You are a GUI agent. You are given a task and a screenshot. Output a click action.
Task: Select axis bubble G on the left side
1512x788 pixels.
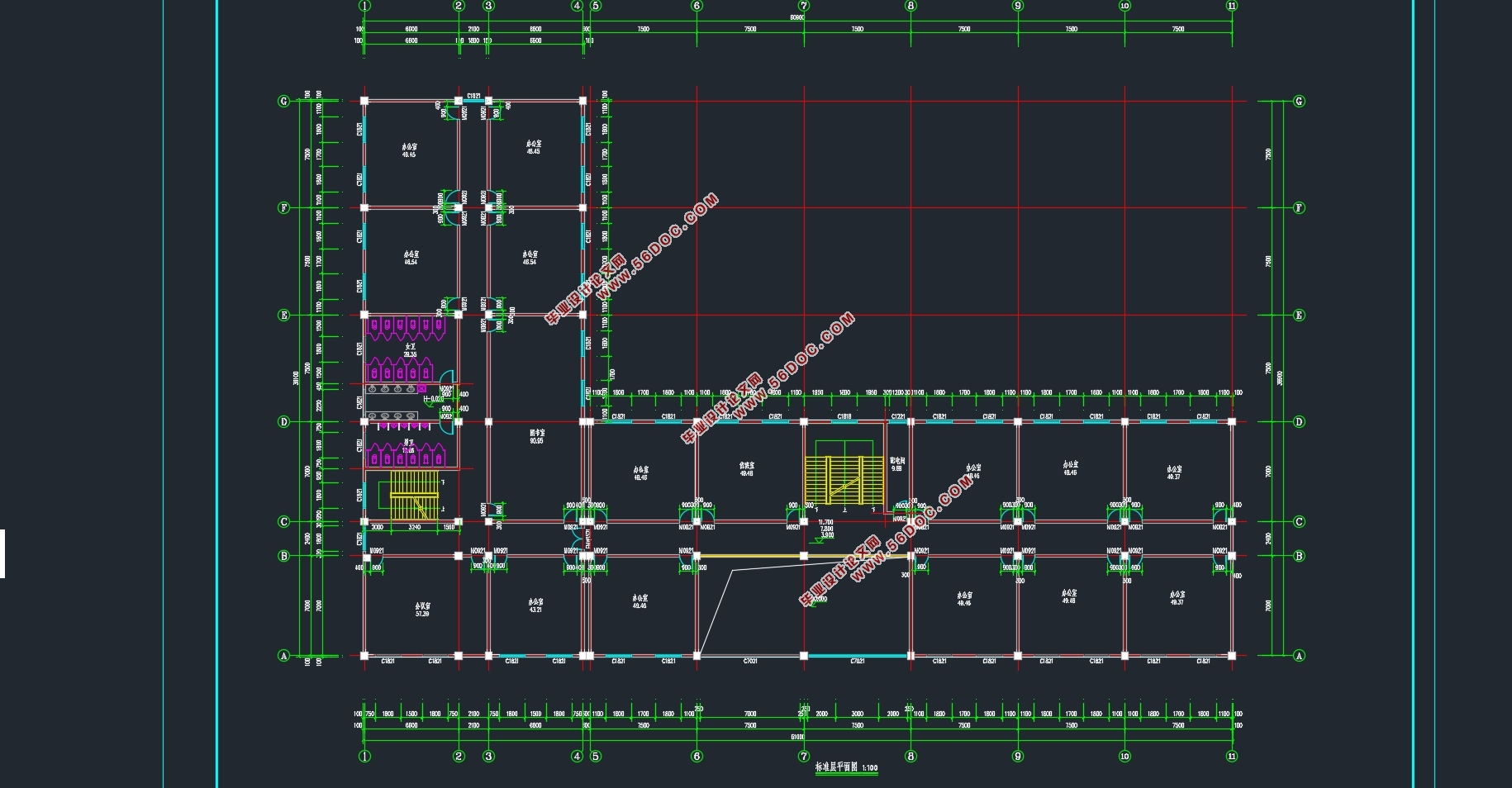click(x=283, y=101)
